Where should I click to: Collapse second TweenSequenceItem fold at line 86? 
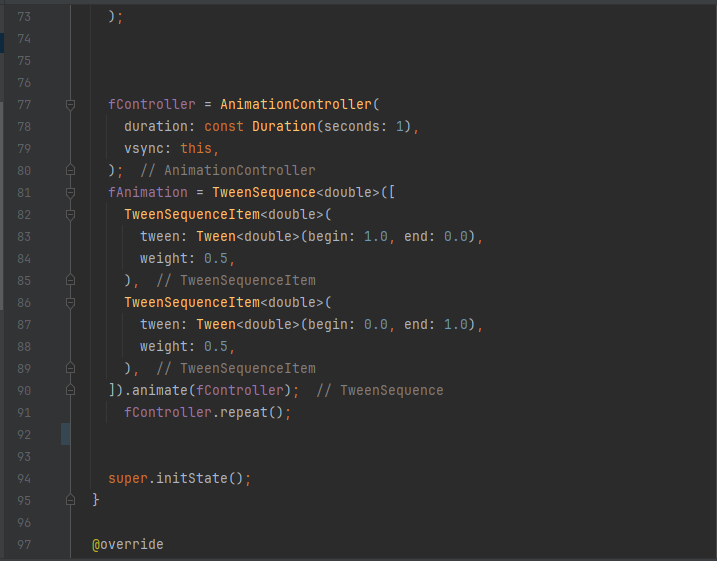(x=70, y=302)
